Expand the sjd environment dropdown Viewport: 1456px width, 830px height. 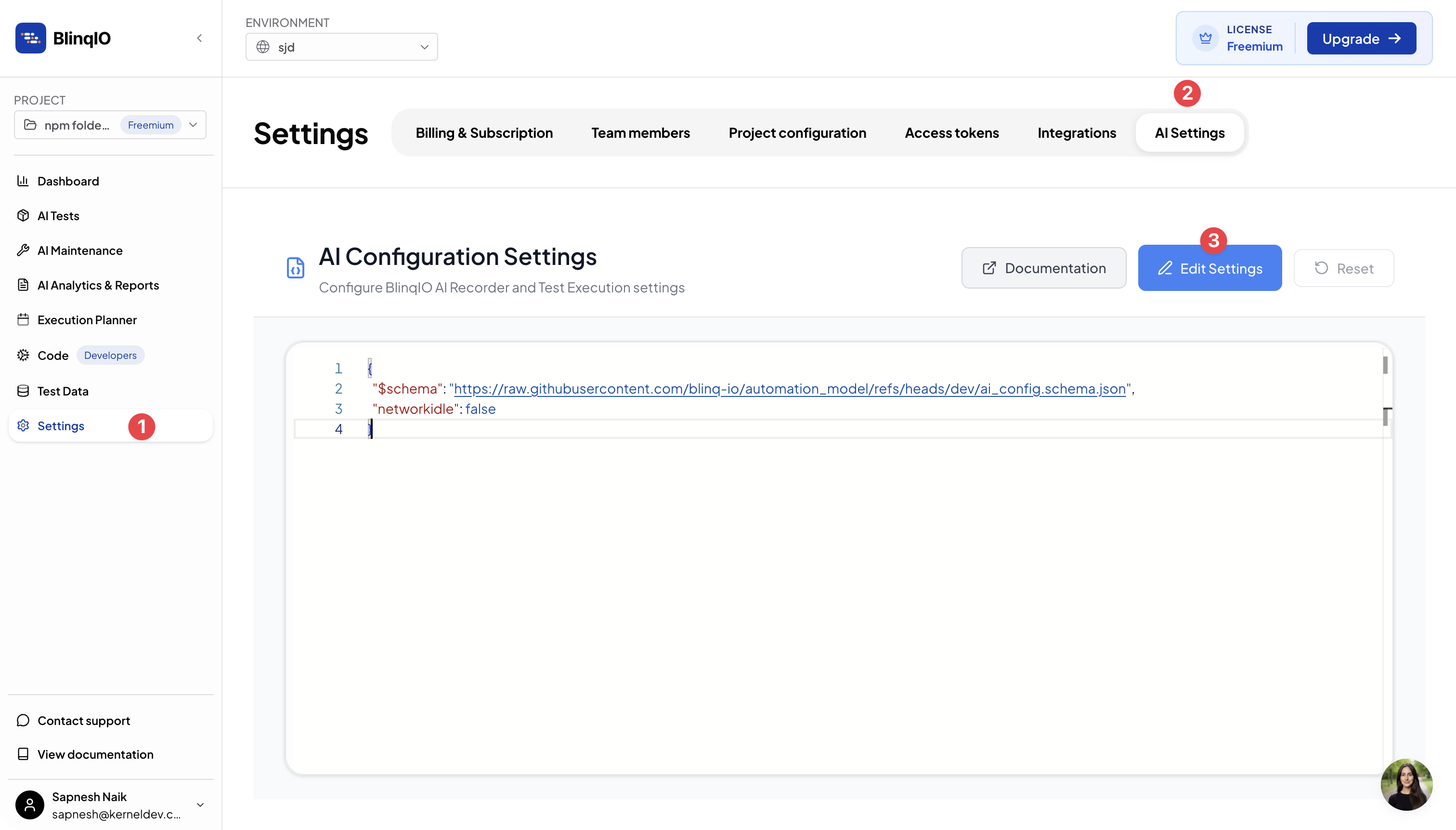341,47
